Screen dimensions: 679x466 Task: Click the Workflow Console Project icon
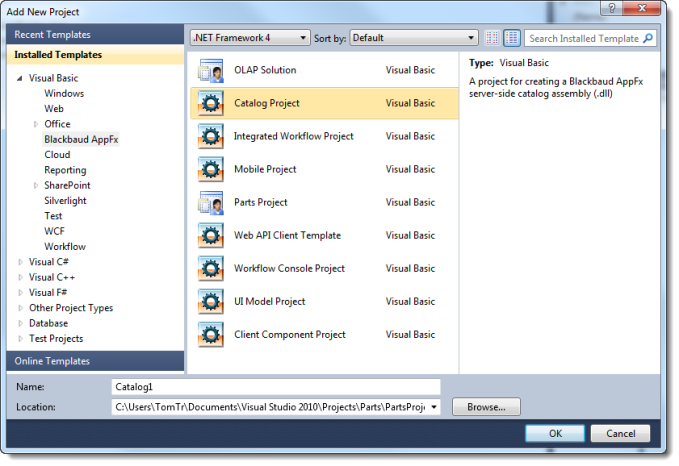coord(211,269)
